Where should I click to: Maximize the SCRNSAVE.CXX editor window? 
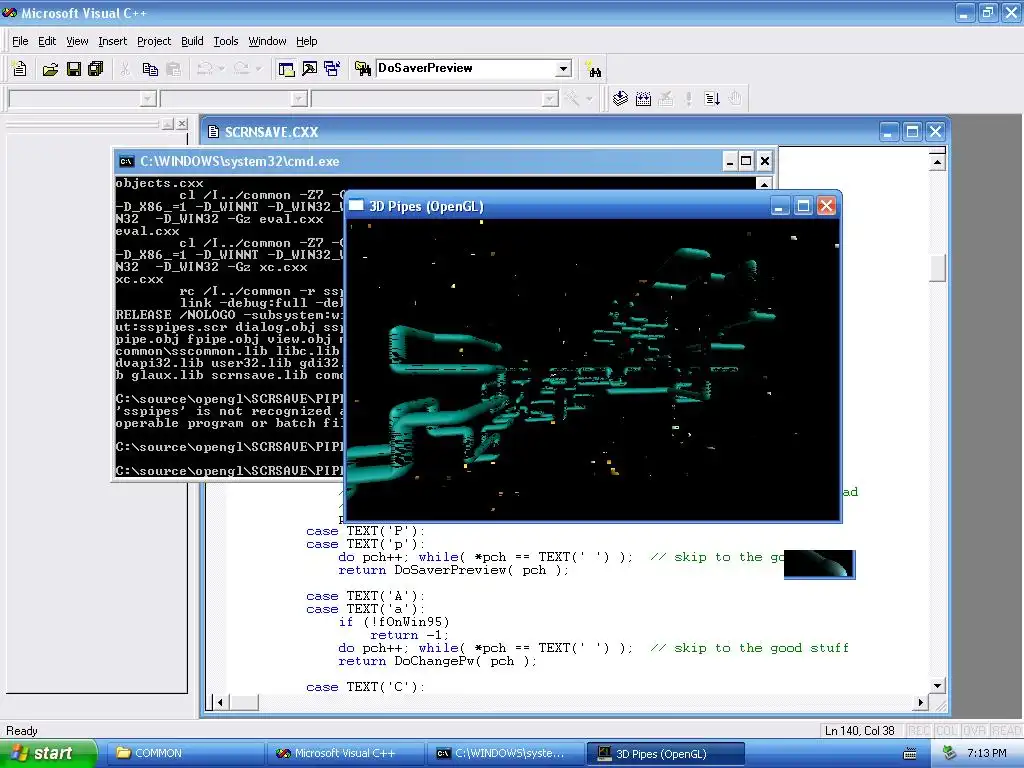click(x=912, y=132)
